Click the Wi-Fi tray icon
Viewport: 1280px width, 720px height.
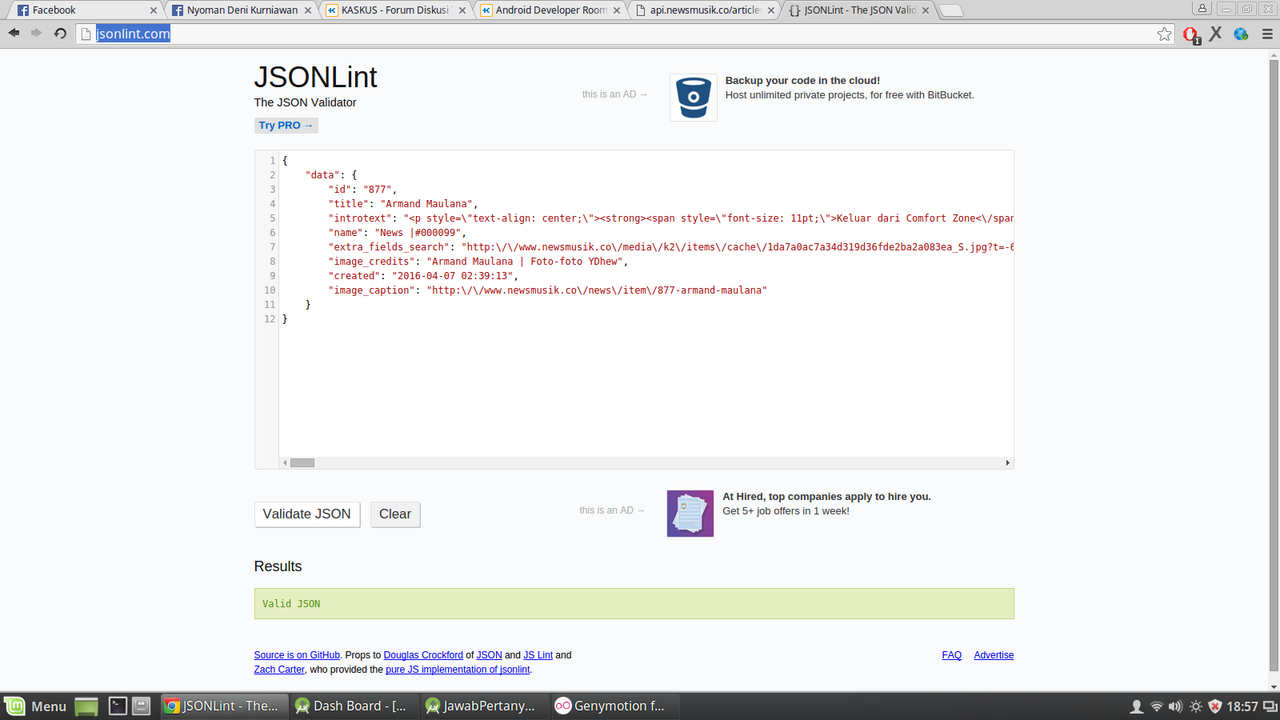[1156, 706]
